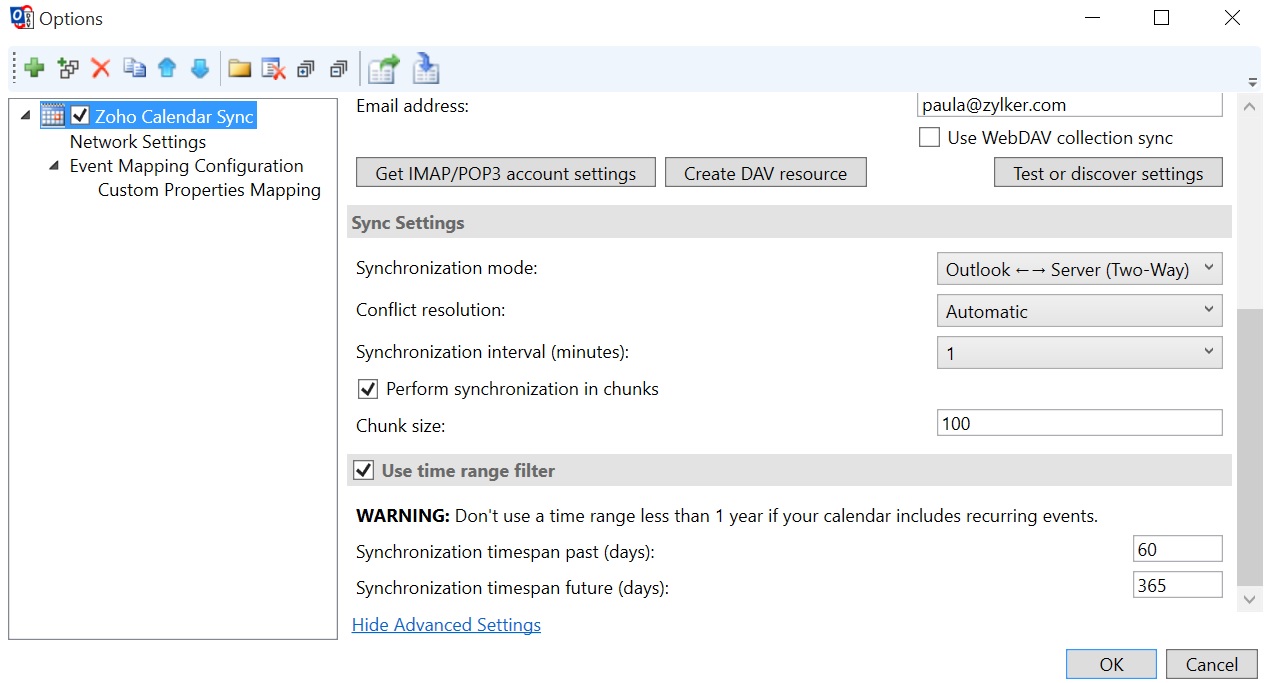Move profile up with blue up arrow
The width and height of the screenshot is (1265, 683).
167,69
